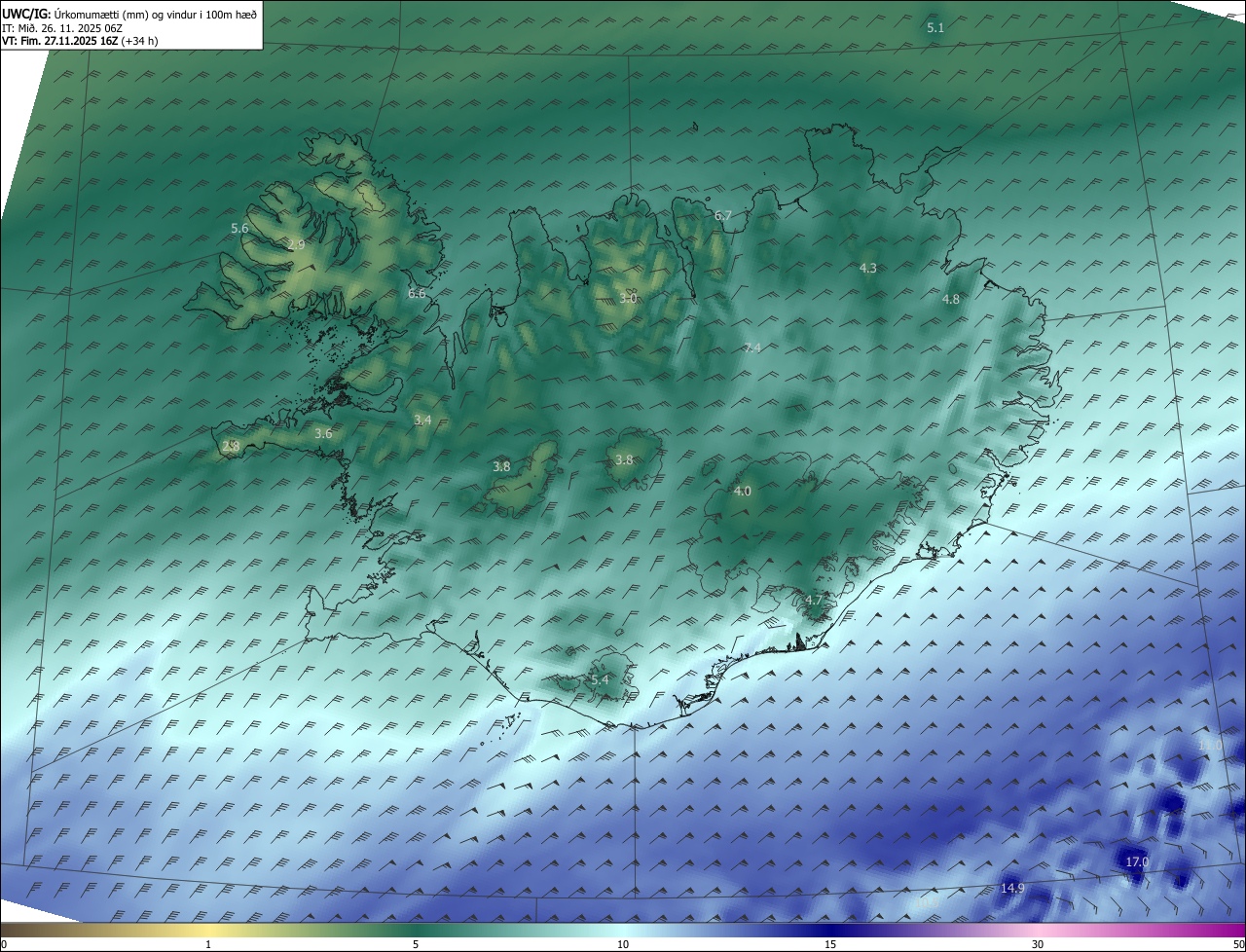The width and height of the screenshot is (1246, 952).
Task: Click the 5.1 value at the top
Action: [935, 28]
